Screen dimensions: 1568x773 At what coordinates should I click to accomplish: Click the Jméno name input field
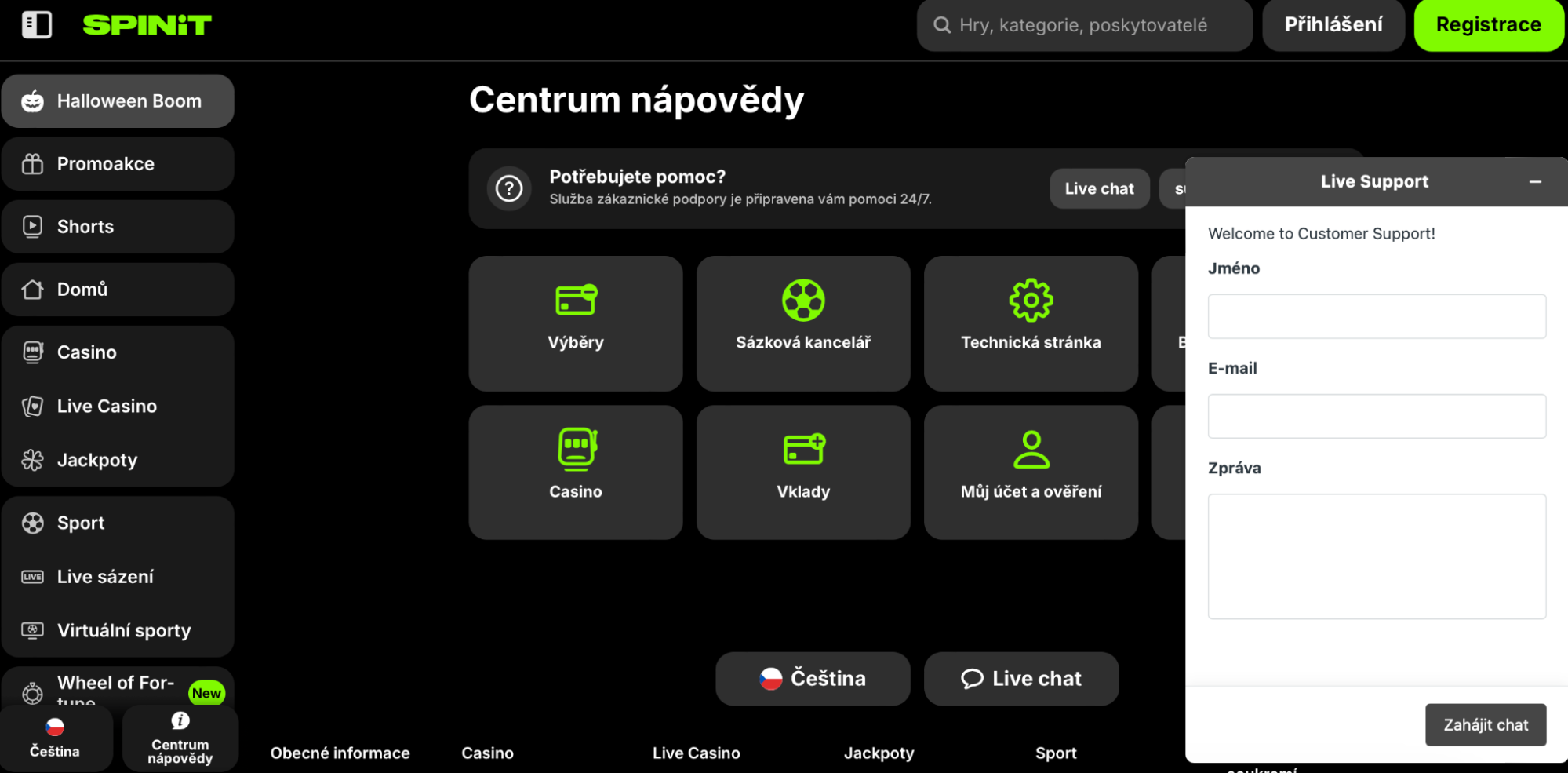coord(1376,316)
